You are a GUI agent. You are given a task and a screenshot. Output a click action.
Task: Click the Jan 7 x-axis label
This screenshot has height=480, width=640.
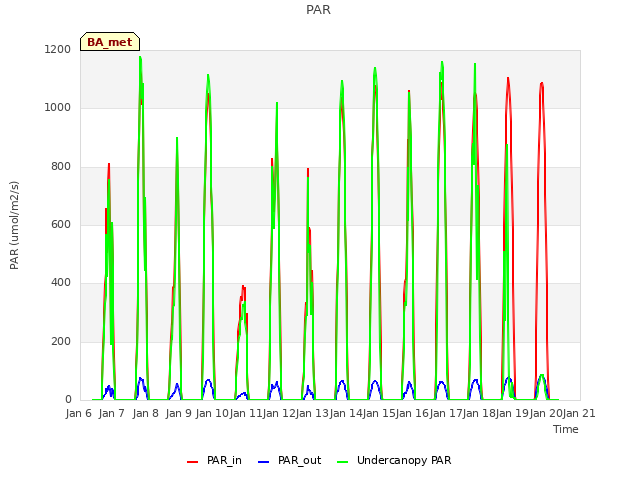(112, 413)
